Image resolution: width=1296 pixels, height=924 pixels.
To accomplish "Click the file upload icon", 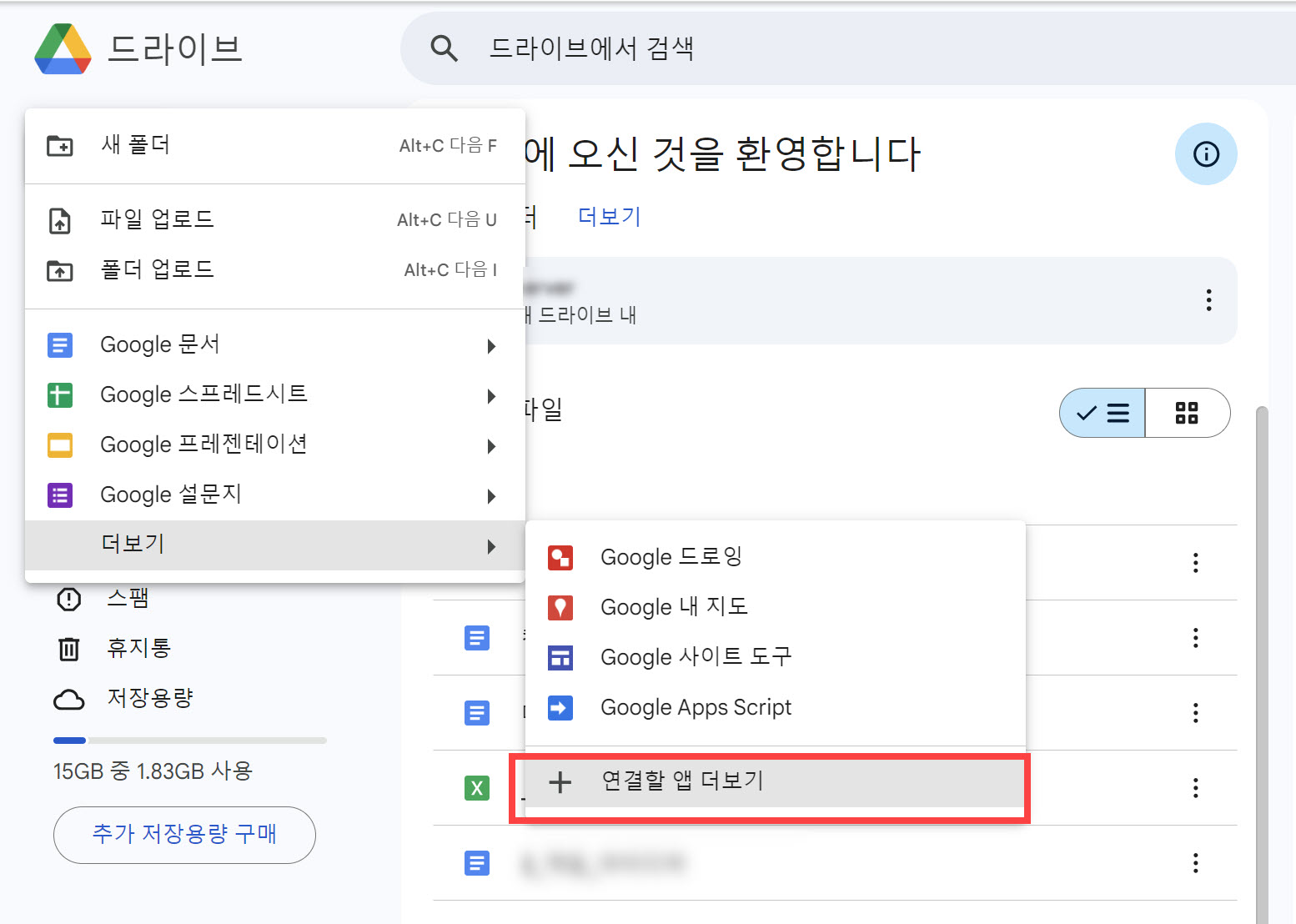I will [60, 220].
